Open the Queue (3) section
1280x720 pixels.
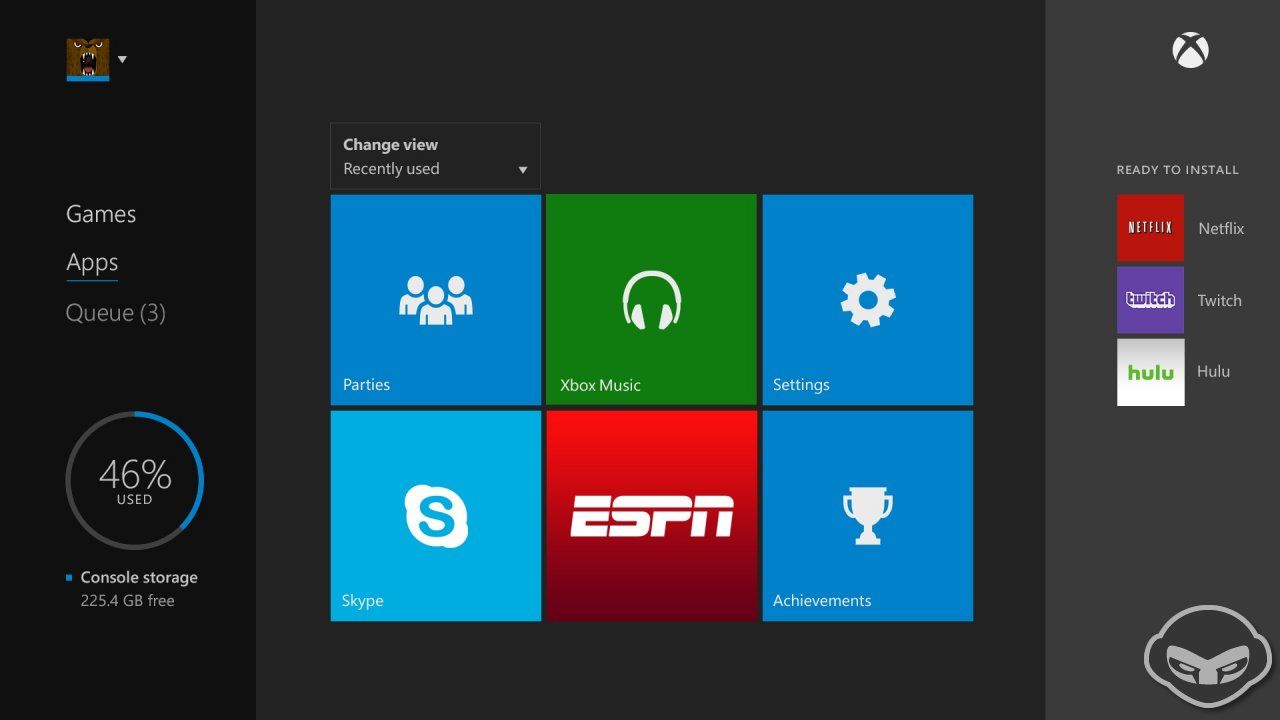[115, 313]
